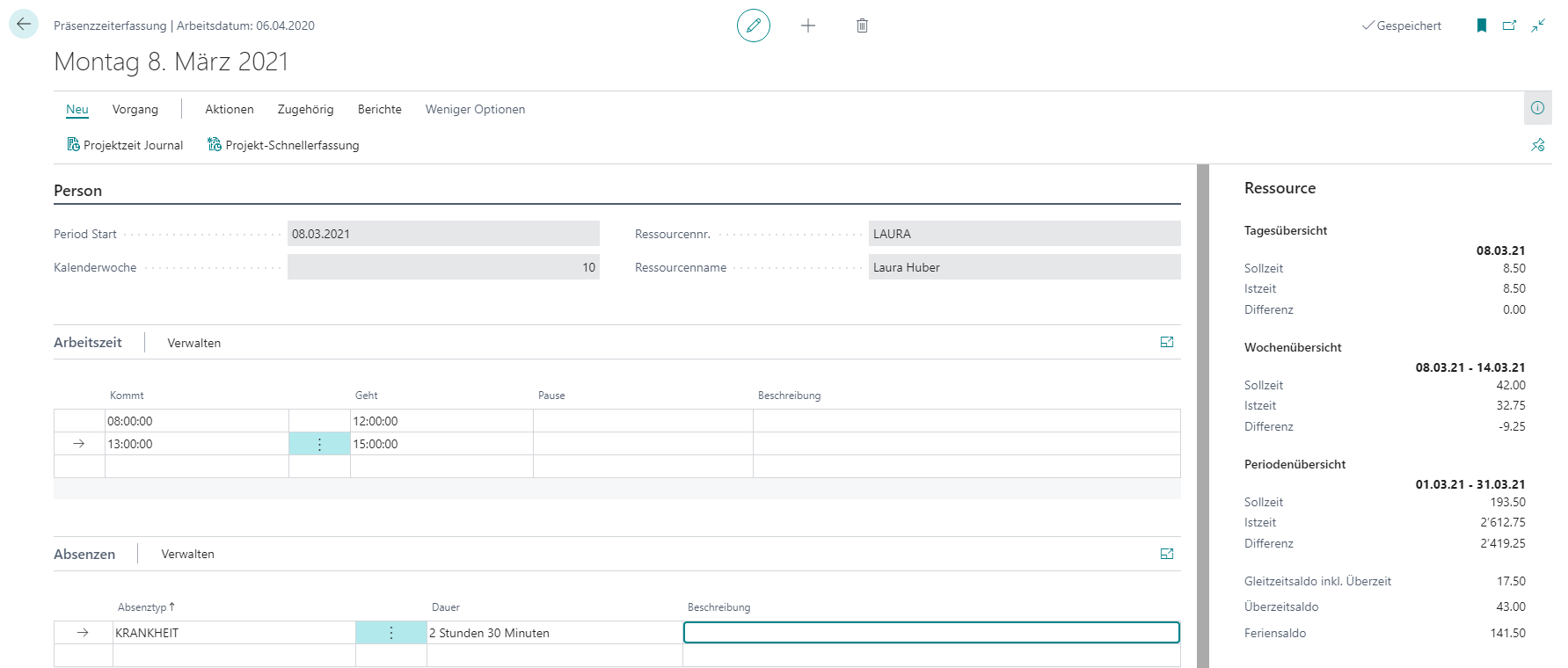
Task: Click the bookmark icon
Action: (1482, 25)
